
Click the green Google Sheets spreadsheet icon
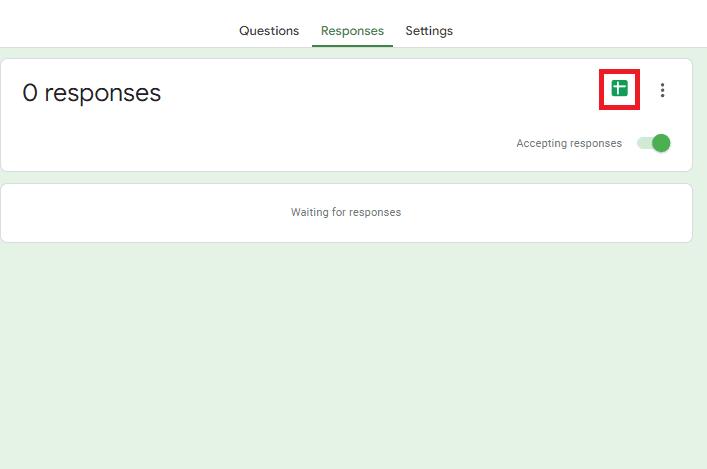pos(619,88)
